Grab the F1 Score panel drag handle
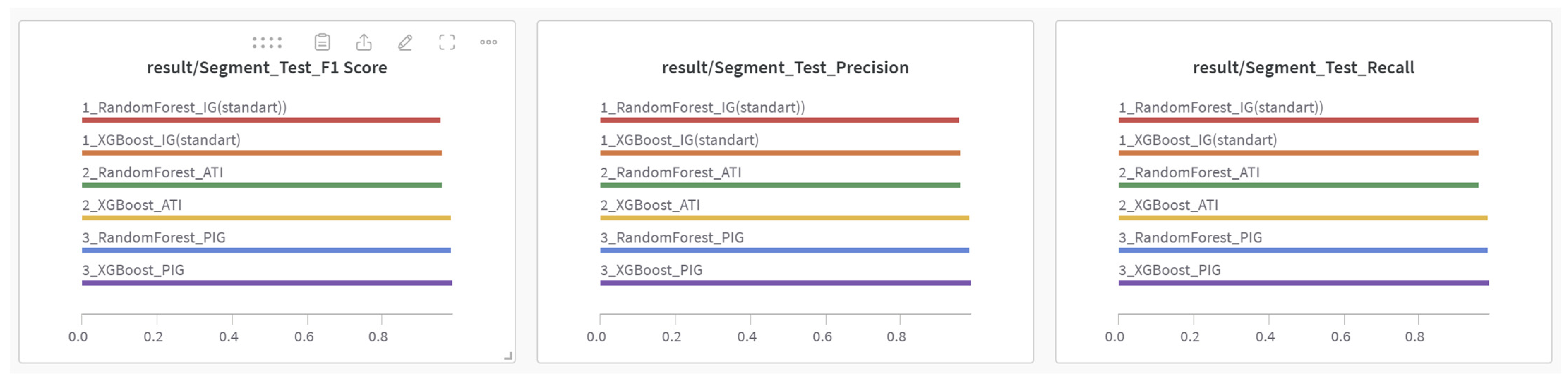The height and width of the screenshot is (382, 1568). (267, 43)
